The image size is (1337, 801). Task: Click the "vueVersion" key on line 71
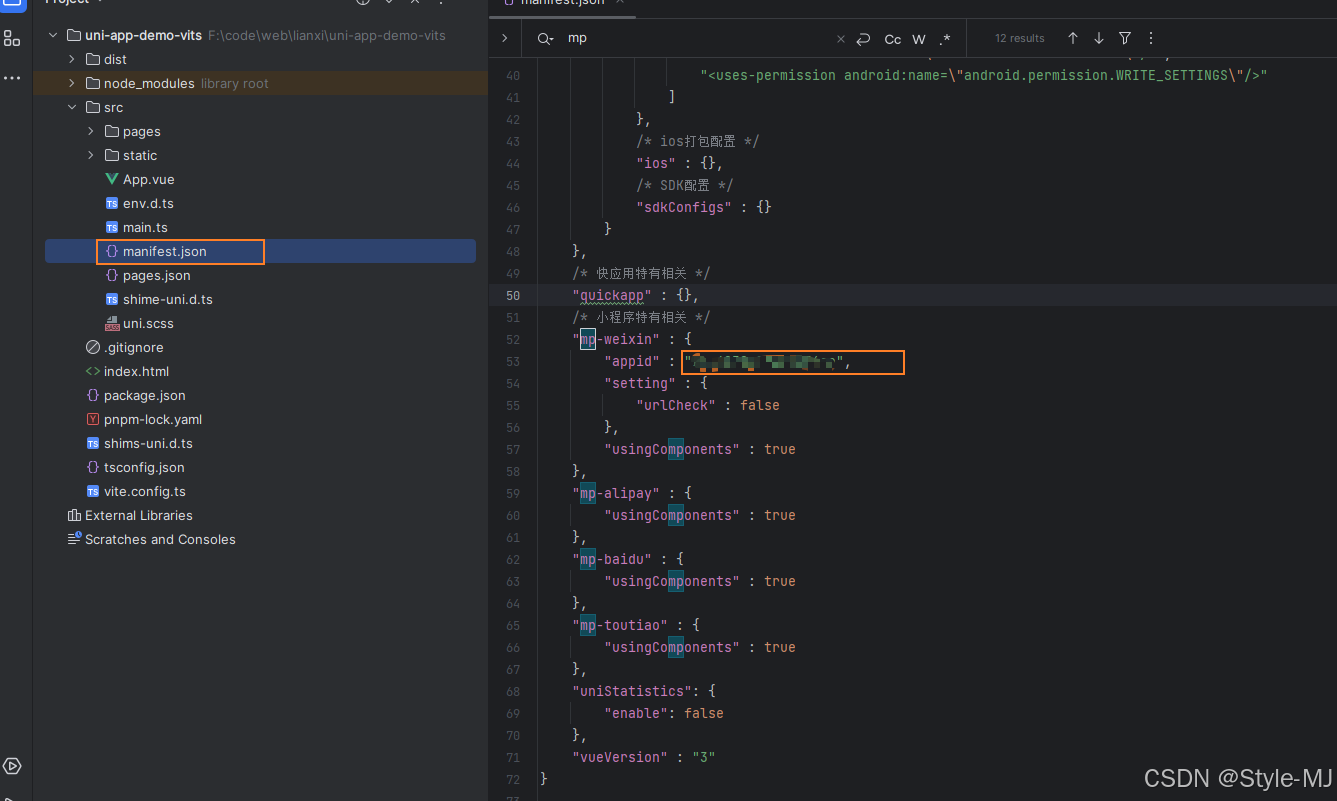pos(620,757)
